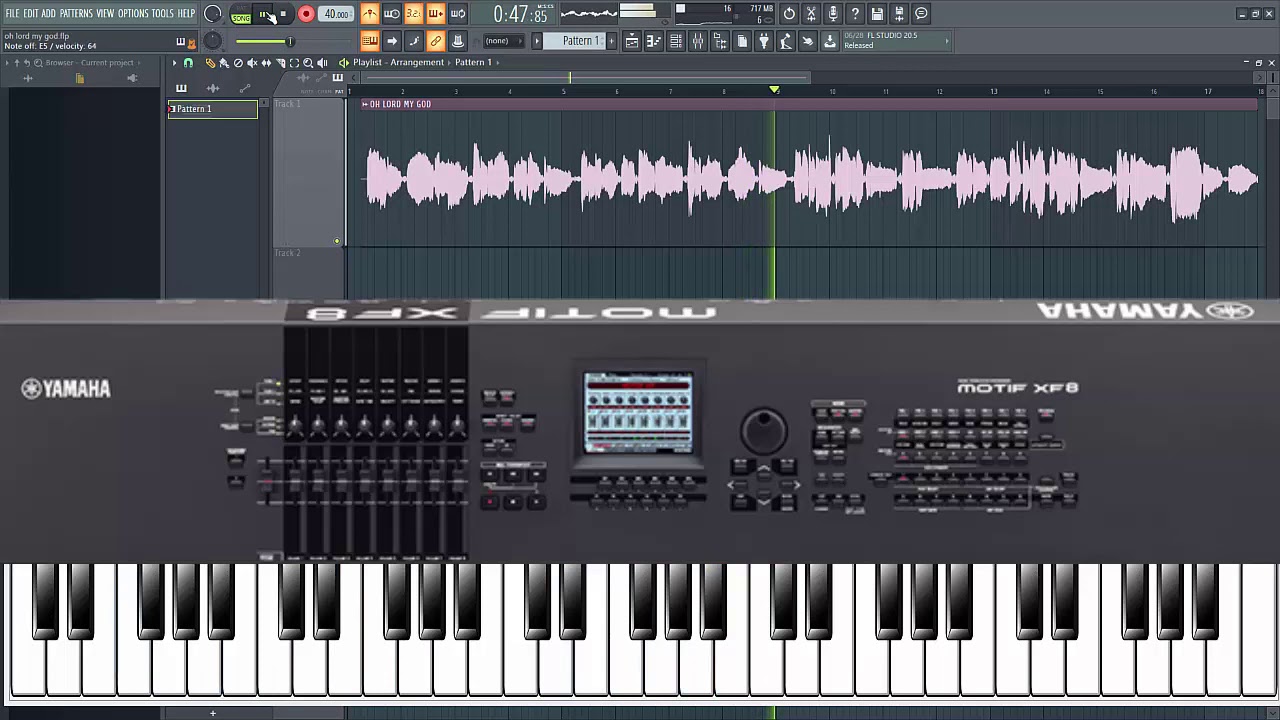Viewport: 1280px width, 720px height.
Task: Click the save project floppy icon
Action: (877, 14)
